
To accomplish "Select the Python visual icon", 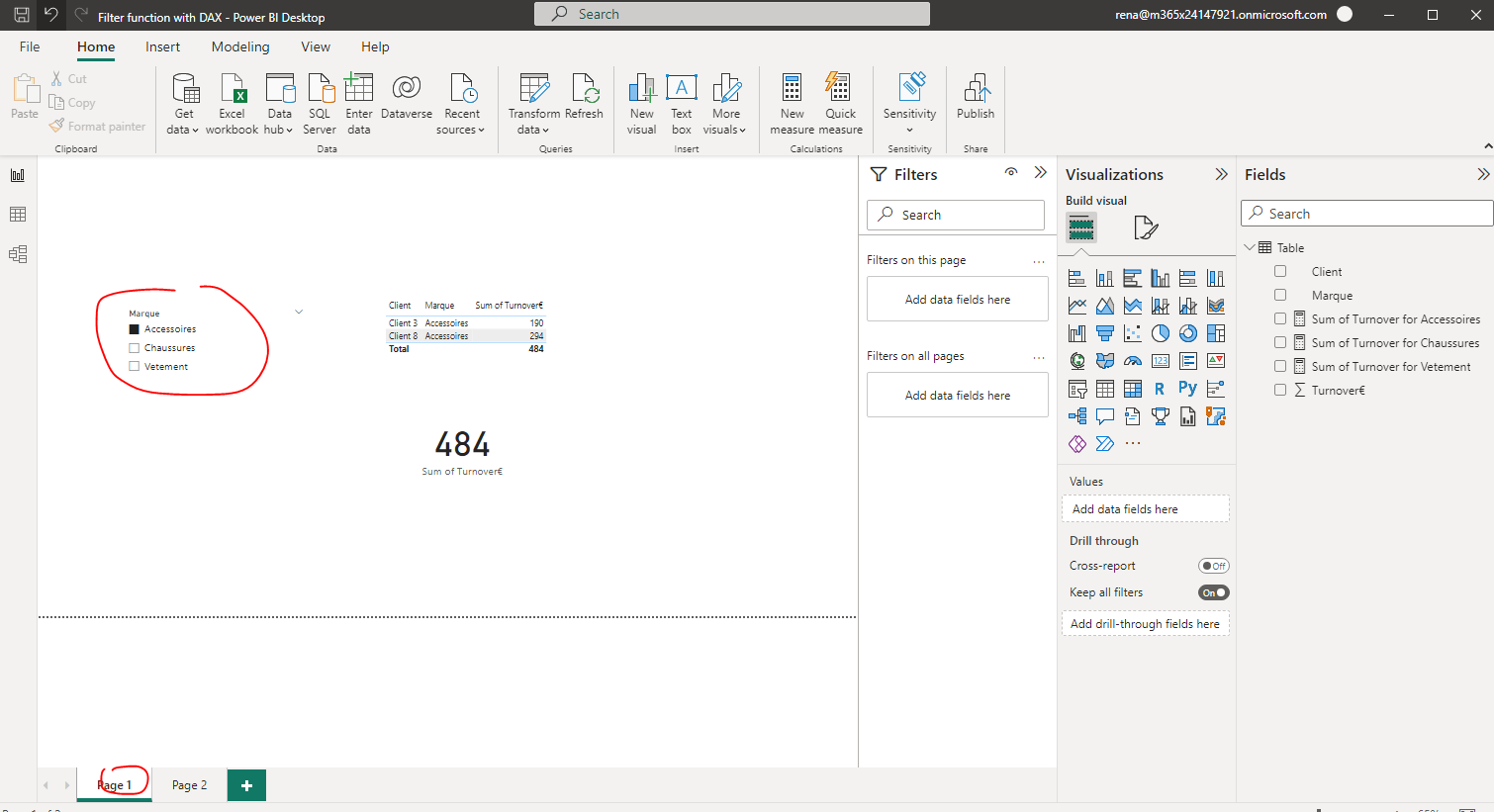I will click(1187, 389).
